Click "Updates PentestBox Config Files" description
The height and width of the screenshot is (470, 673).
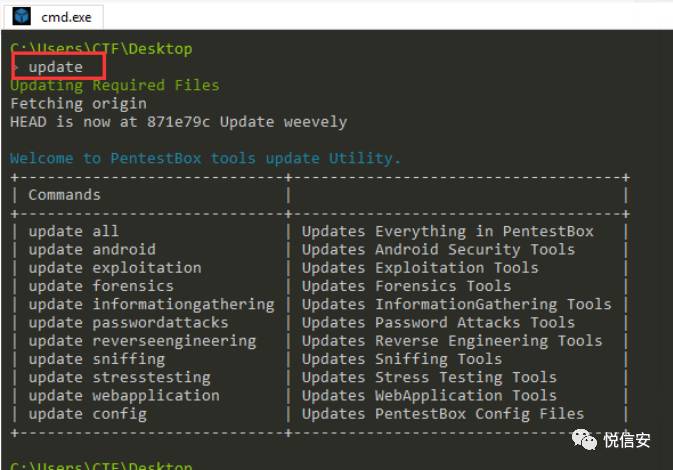point(443,414)
